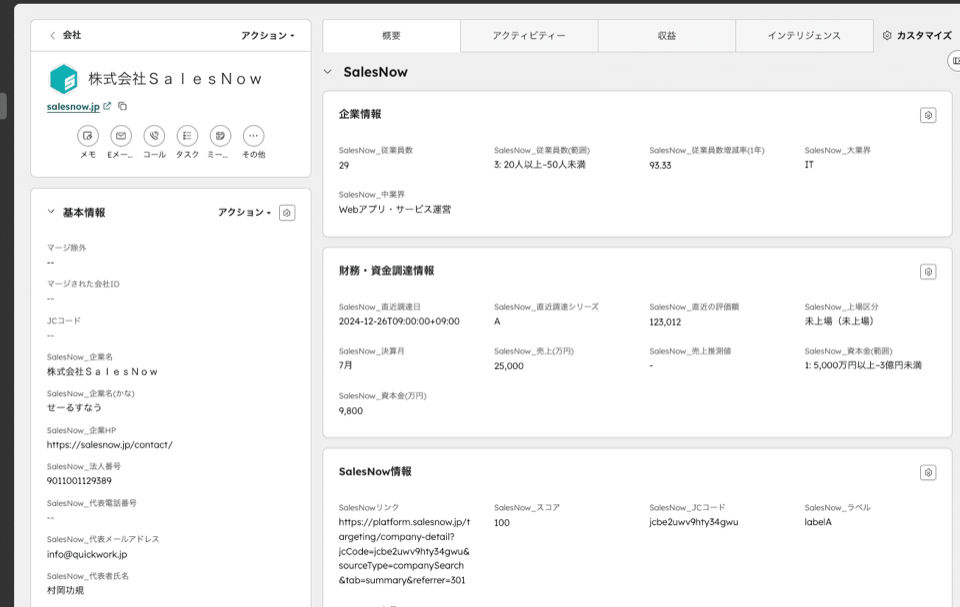This screenshot has height=607, width=960.
Task: Click the SalesNow情報 card heading
Action: 375,472
